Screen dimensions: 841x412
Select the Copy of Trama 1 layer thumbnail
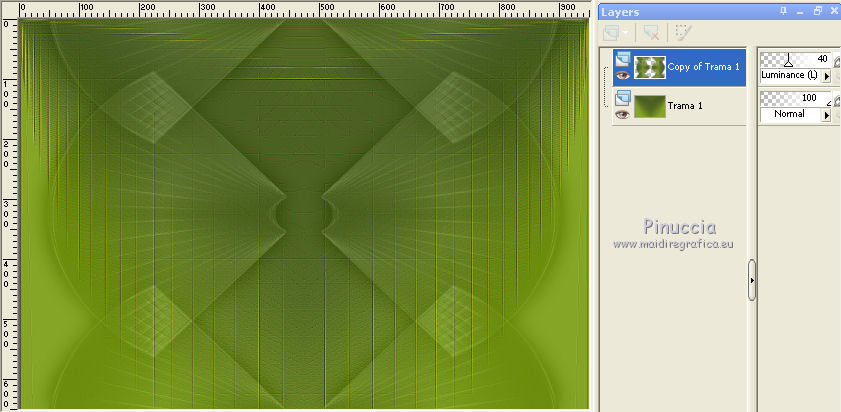[650, 68]
